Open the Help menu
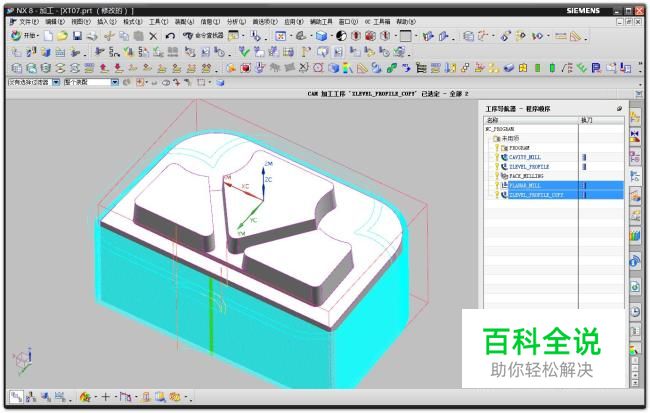 tap(405, 20)
